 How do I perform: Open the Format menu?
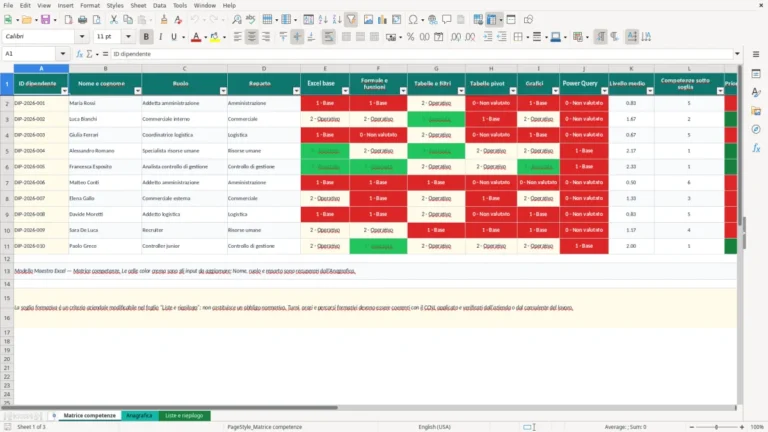point(90,5)
